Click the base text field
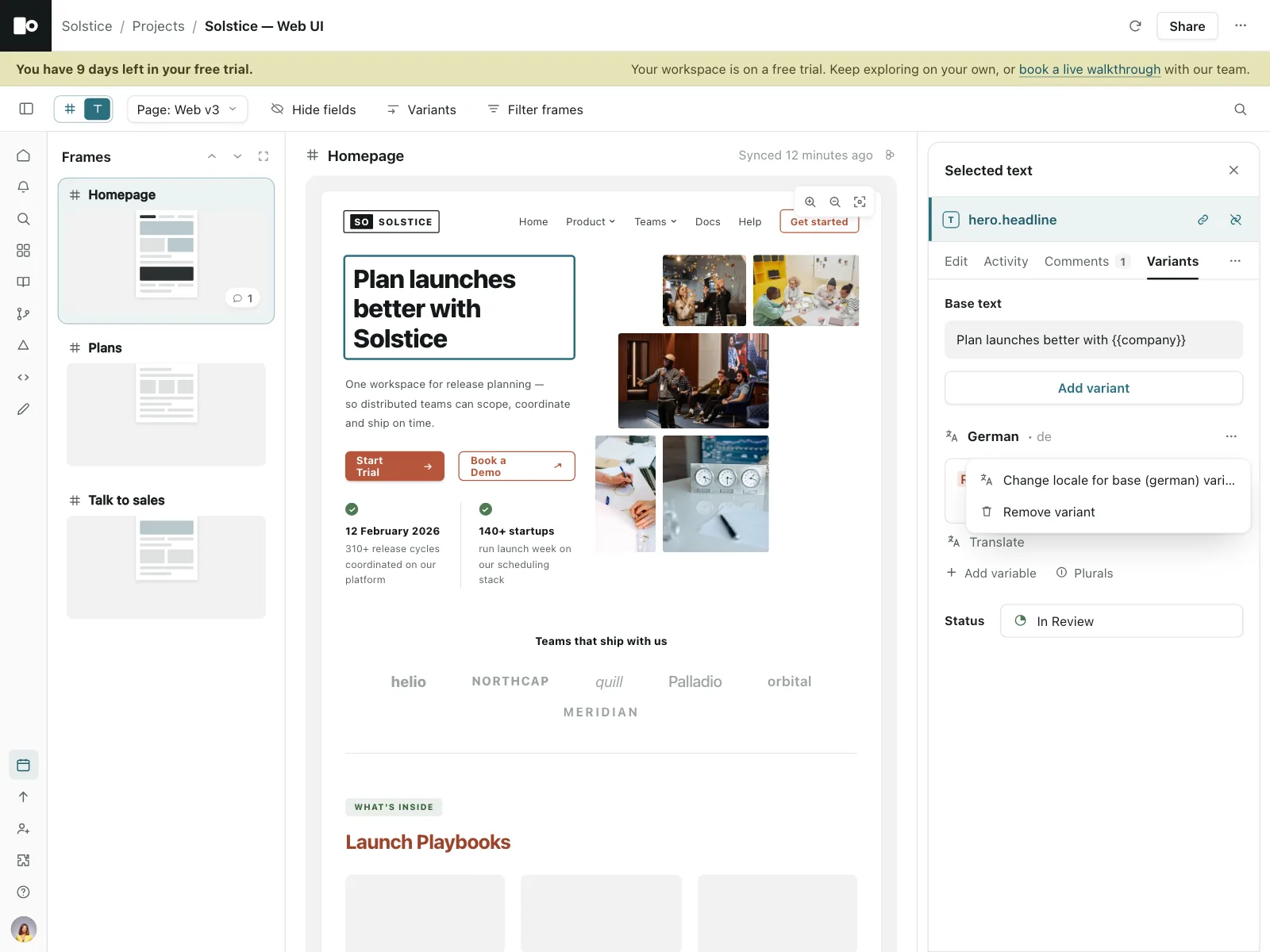This screenshot has width=1270, height=952. click(x=1094, y=340)
